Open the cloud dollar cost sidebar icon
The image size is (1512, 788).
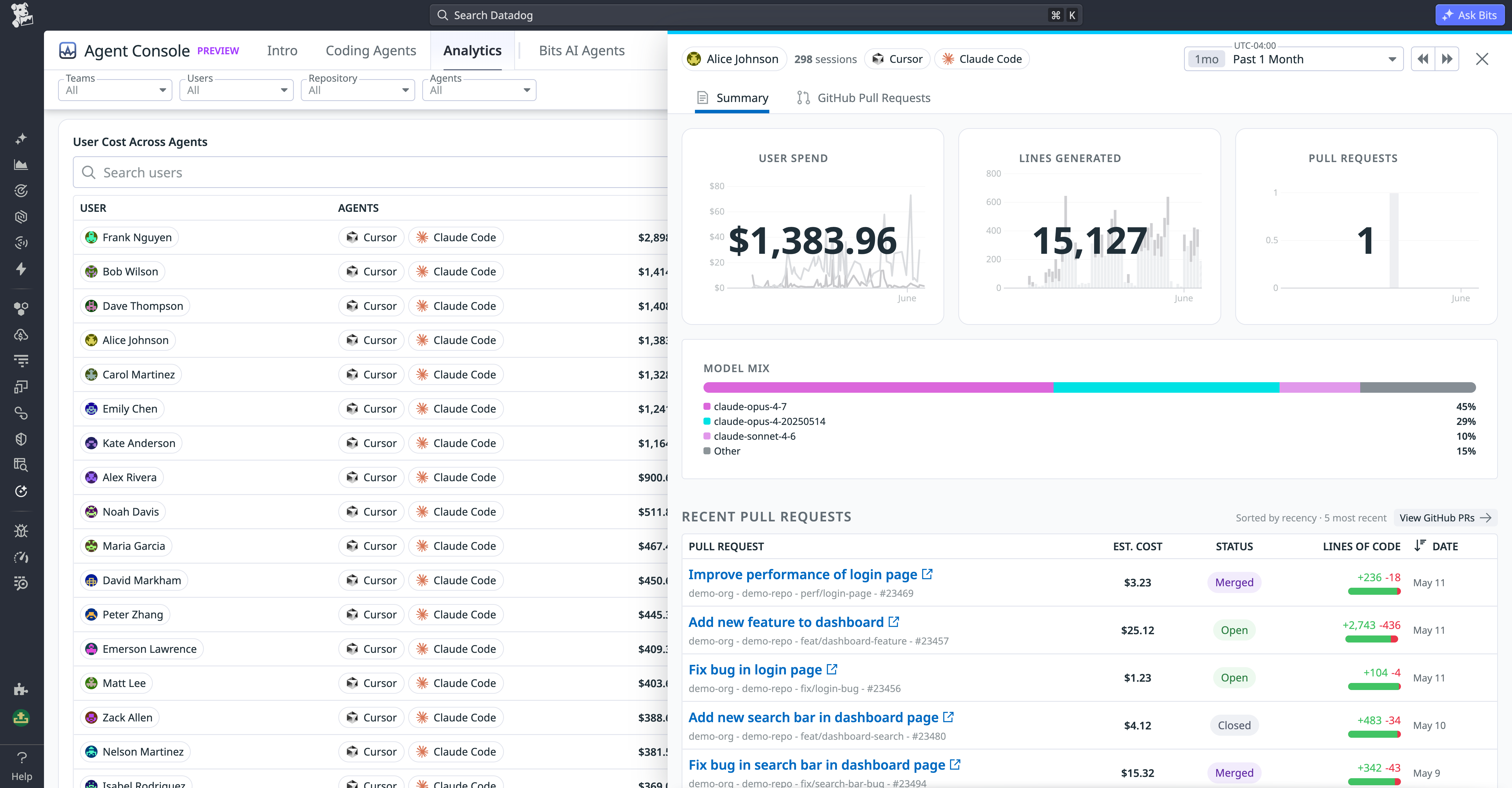(21, 334)
